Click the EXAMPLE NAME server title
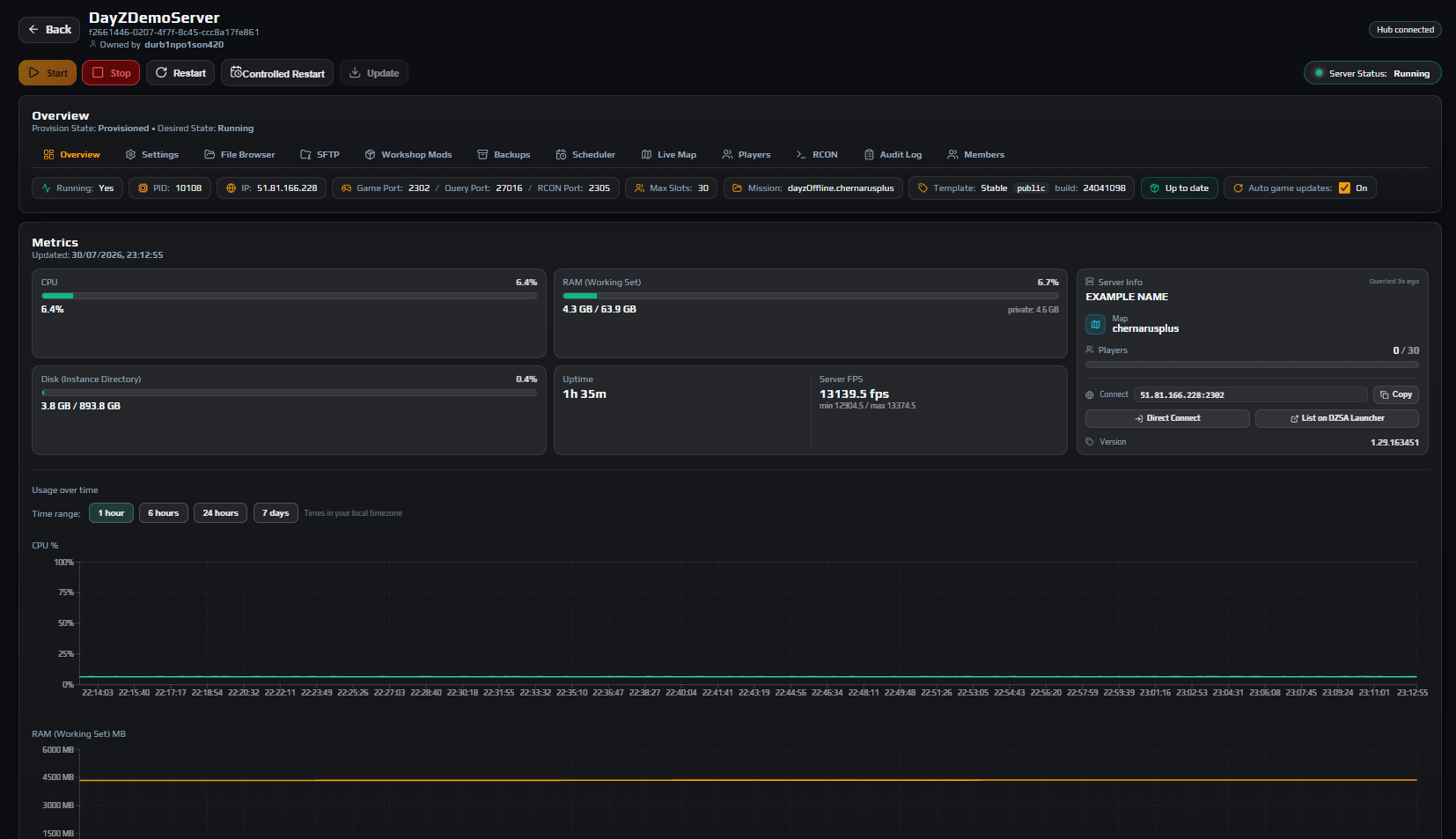Image resolution: width=1456 pixels, height=839 pixels. pyautogui.click(x=1127, y=297)
